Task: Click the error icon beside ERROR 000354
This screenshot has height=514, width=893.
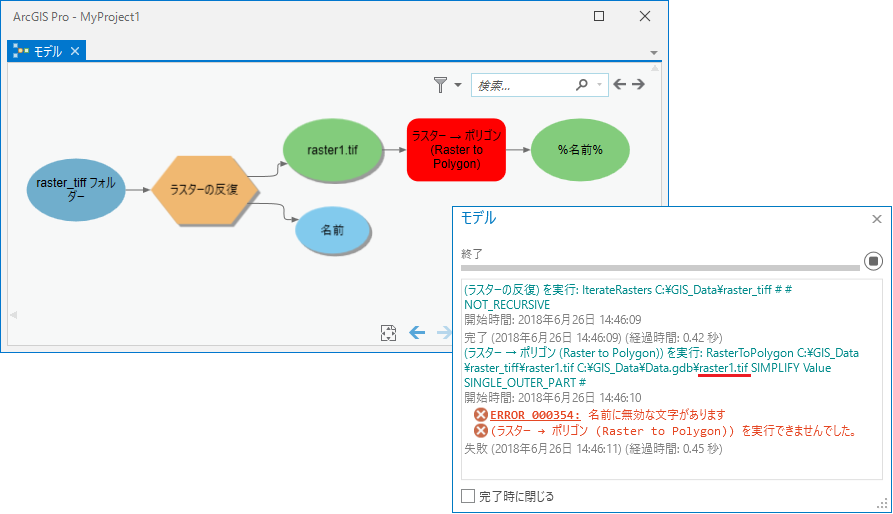Action: (x=481, y=414)
